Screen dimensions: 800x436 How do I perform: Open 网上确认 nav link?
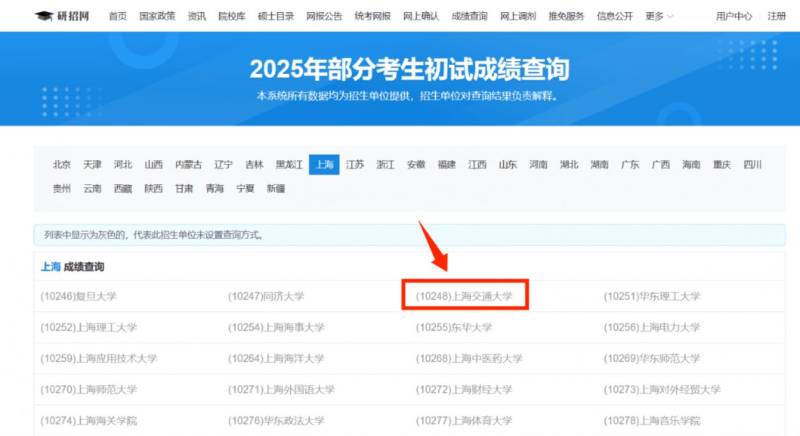[x=421, y=16]
